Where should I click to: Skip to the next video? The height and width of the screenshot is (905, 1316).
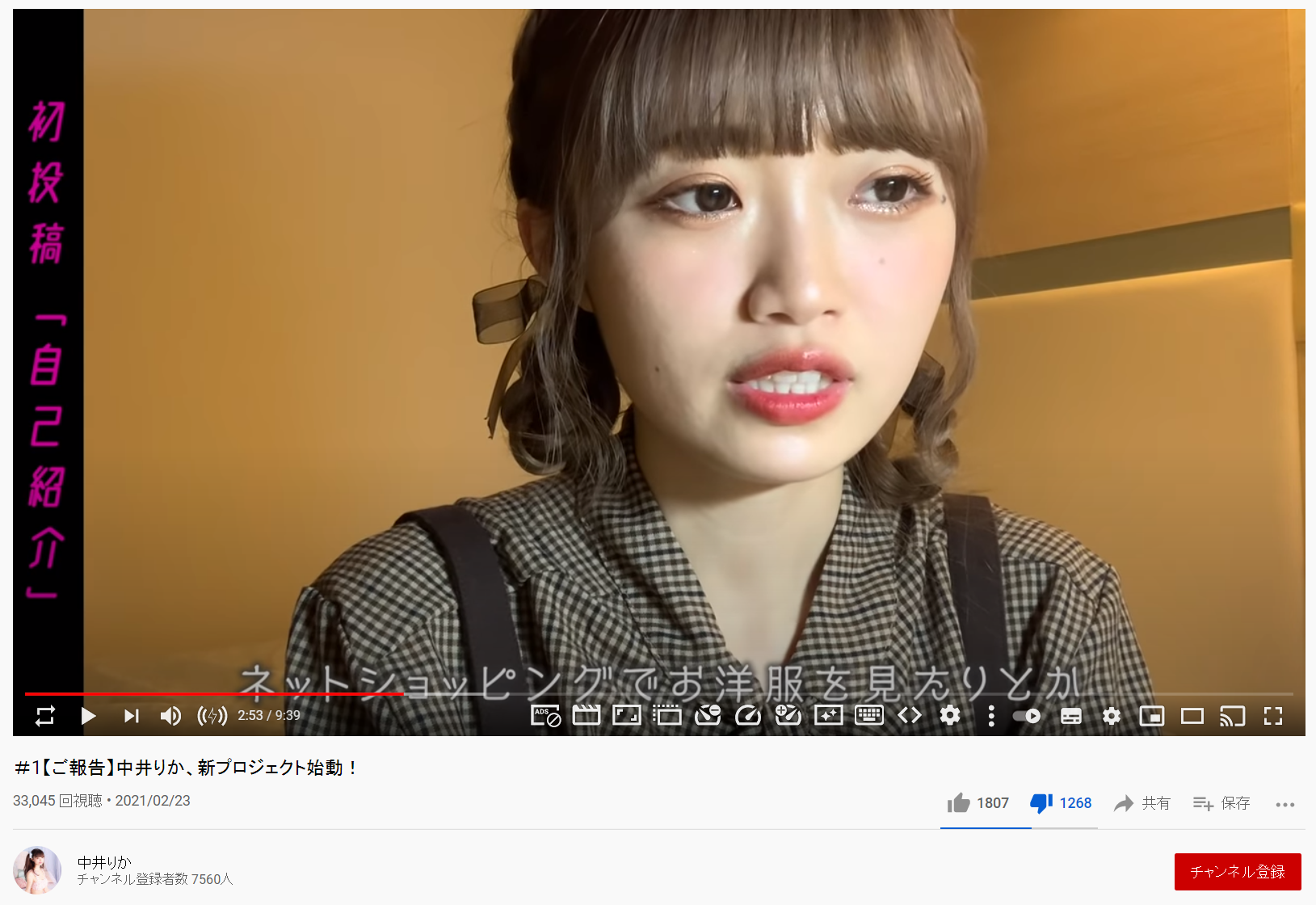click(131, 715)
